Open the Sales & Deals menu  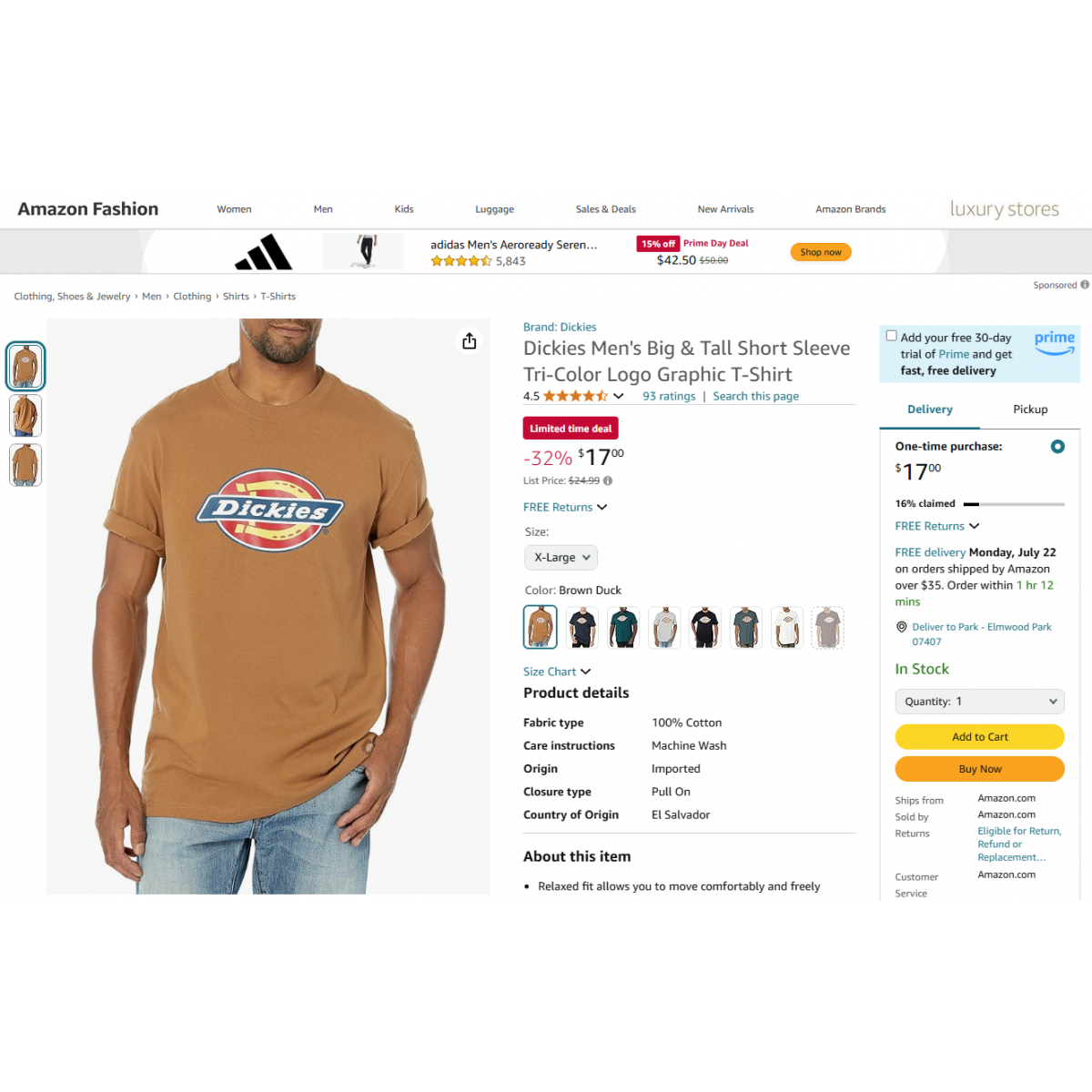605,209
